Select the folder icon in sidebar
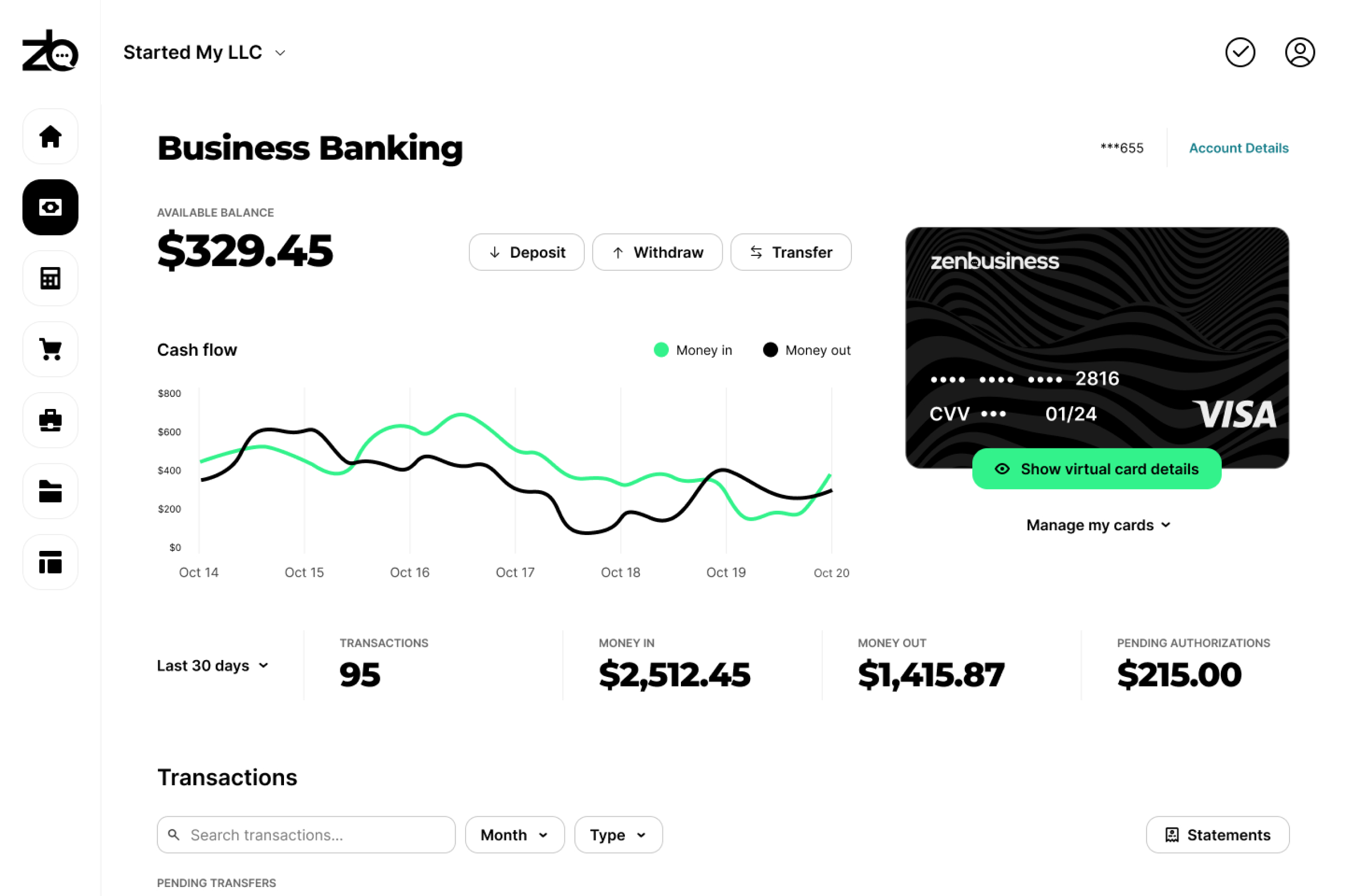The height and width of the screenshot is (896, 1346). 51,490
